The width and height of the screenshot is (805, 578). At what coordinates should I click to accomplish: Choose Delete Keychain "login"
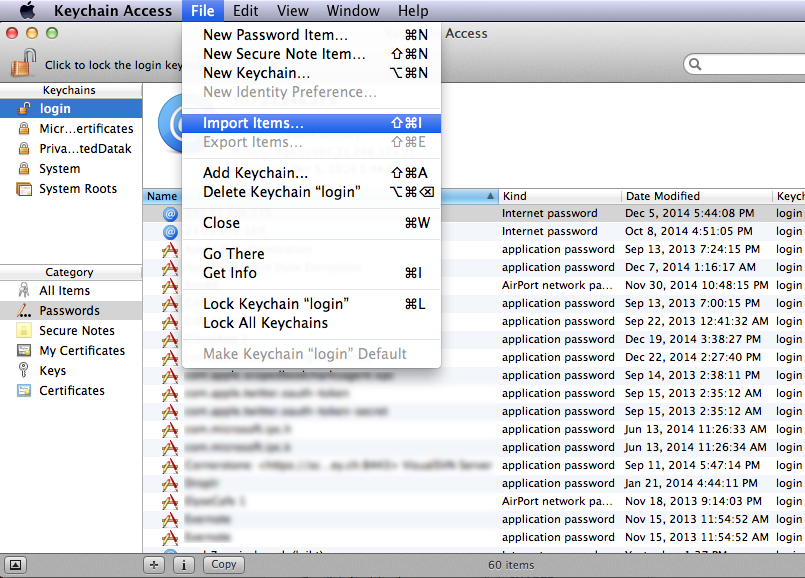point(311,192)
